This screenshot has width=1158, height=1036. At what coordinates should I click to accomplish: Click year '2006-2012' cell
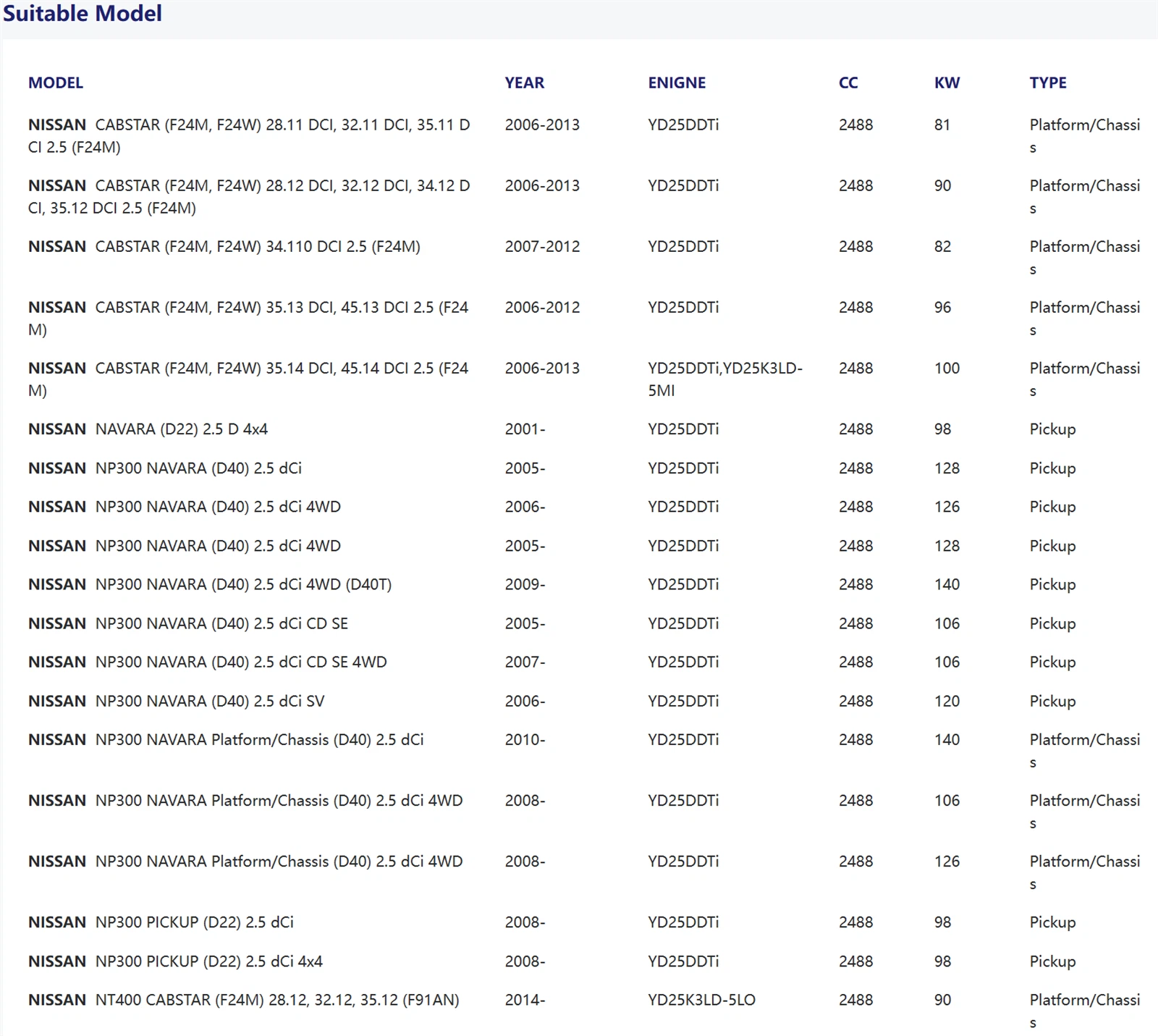542,307
